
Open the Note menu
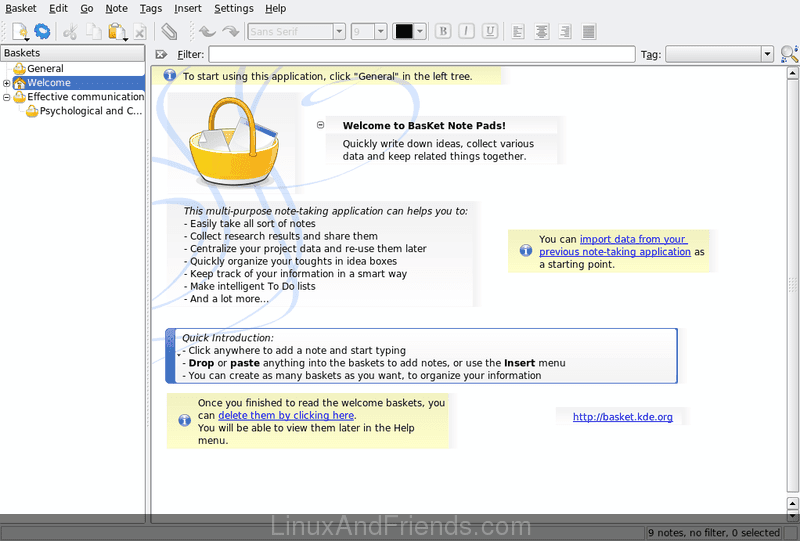(x=116, y=8)
